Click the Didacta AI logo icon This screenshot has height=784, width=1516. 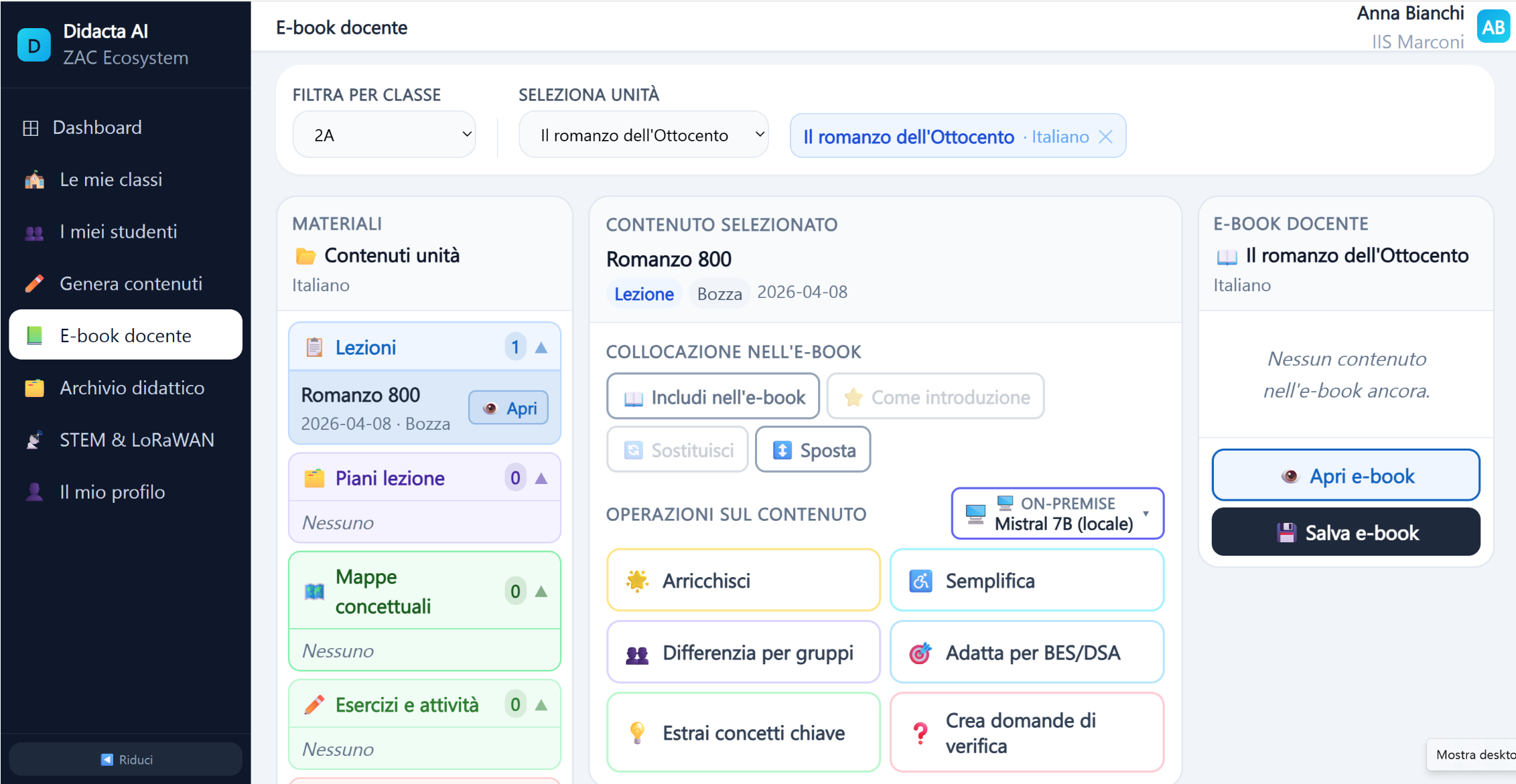coord(33,45)
